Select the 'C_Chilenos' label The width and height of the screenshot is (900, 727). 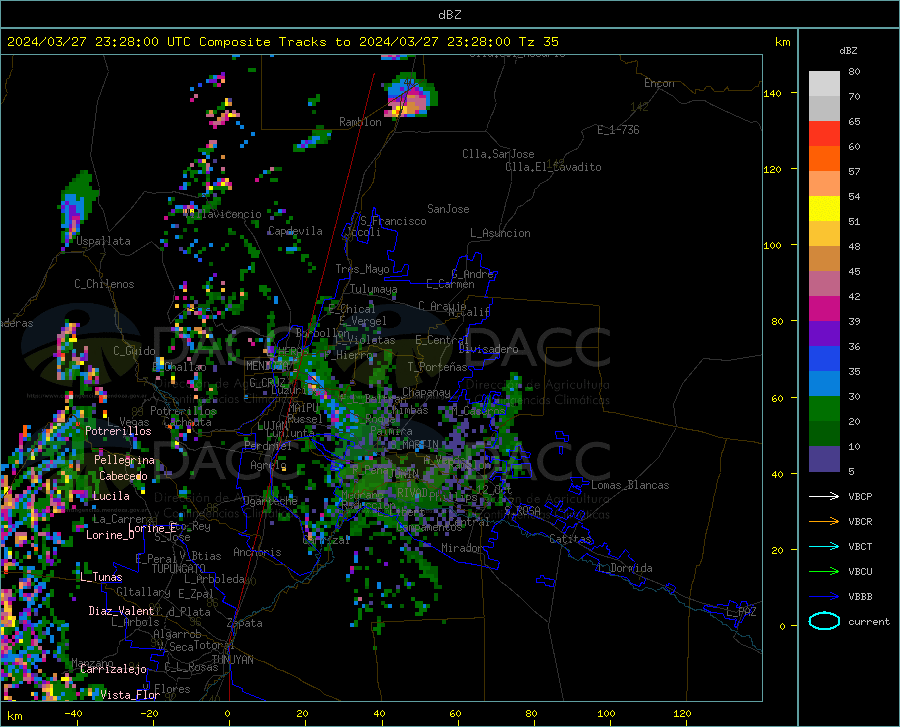pyautogui.click(x=104, y=284)
